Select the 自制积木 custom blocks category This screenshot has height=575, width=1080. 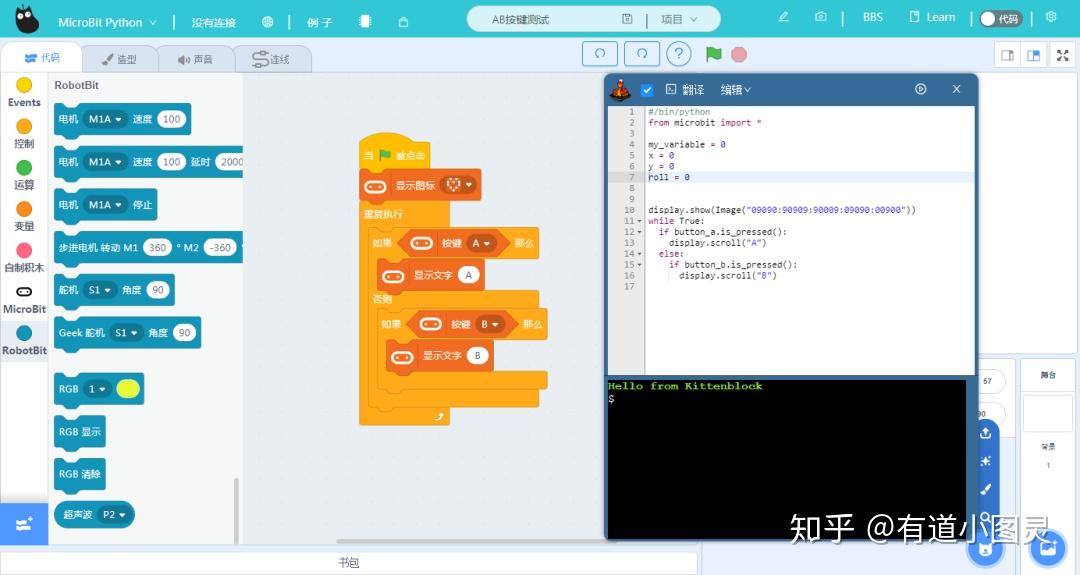(x=24, y=258)
